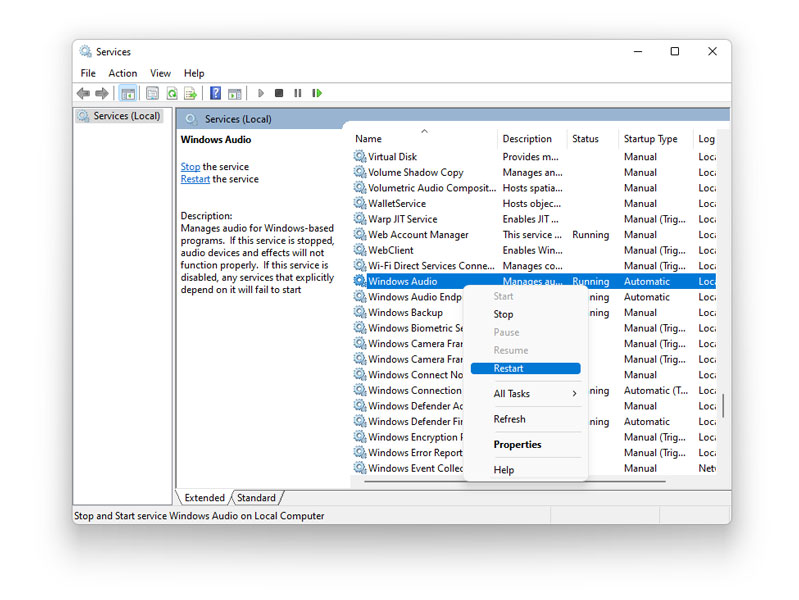This screenshot has height=600, width=799.
Task: Select the Windows Connection service row
Action: [534, 390]
